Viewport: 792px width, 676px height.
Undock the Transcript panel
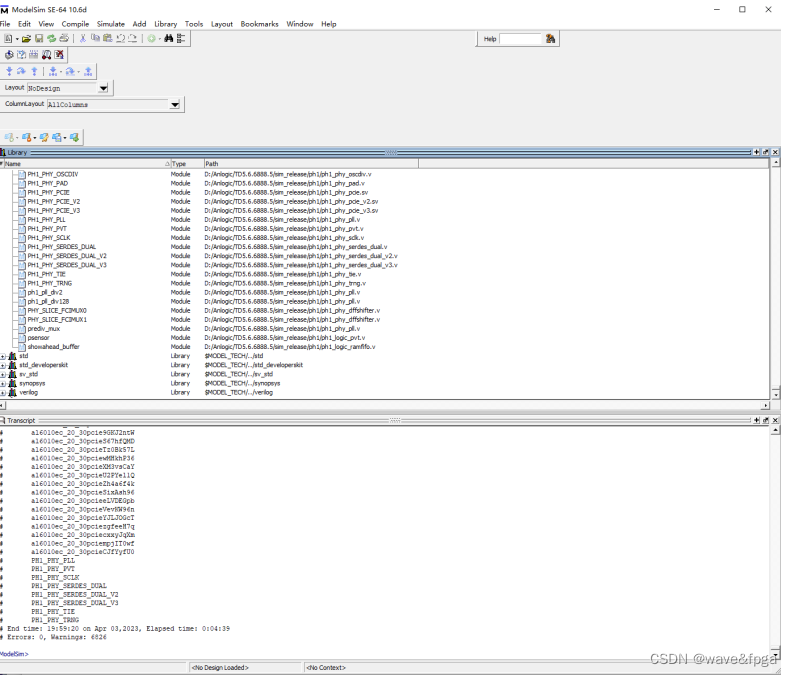766,420
